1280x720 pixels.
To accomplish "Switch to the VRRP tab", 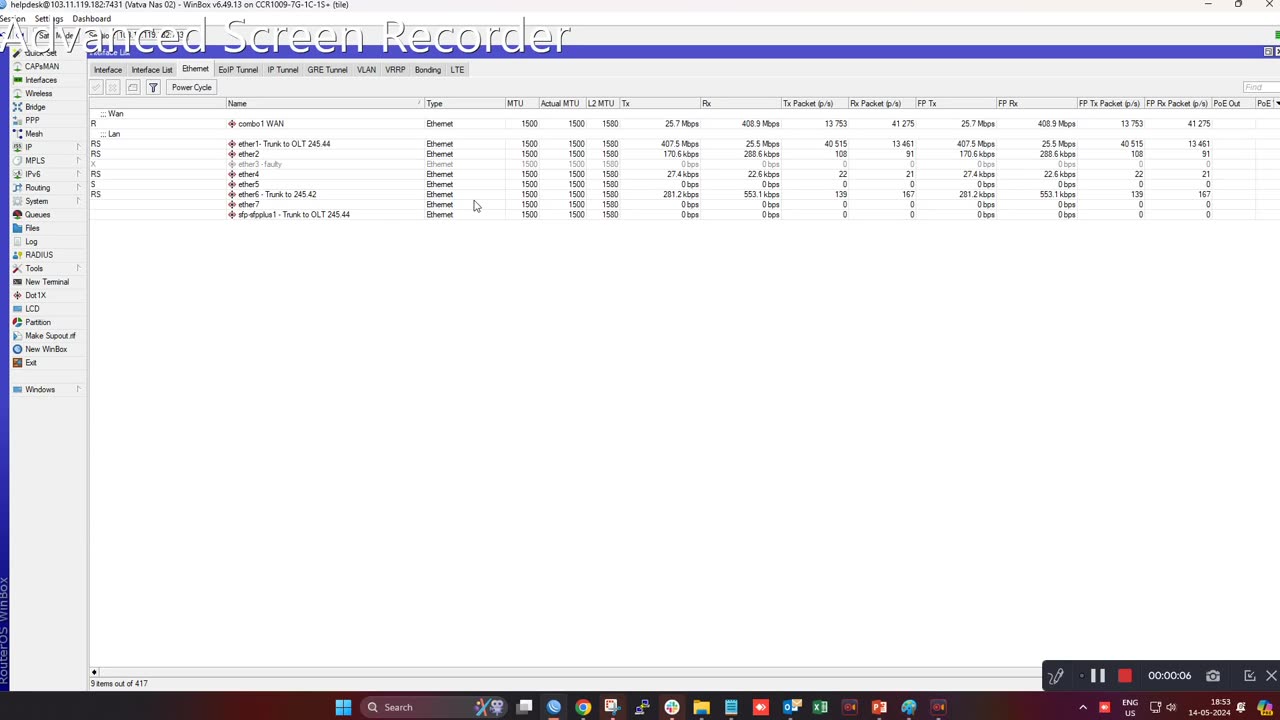I will coord(395,70).
